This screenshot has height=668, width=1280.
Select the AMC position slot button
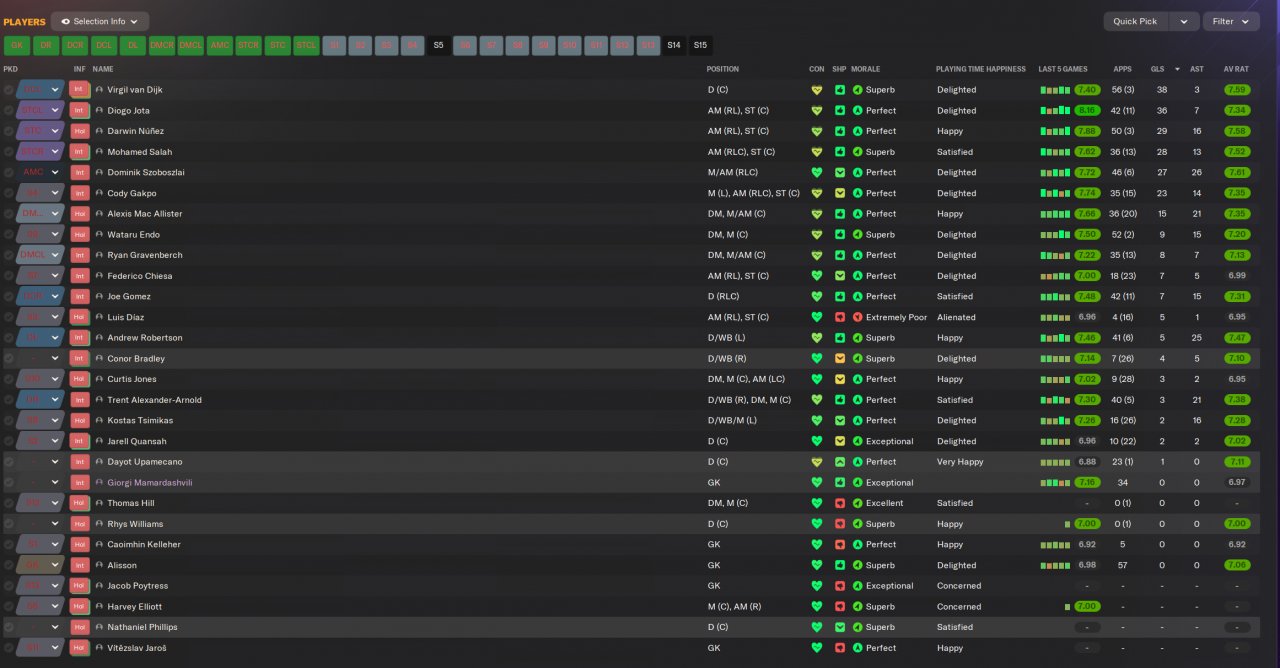click(220, 45)
